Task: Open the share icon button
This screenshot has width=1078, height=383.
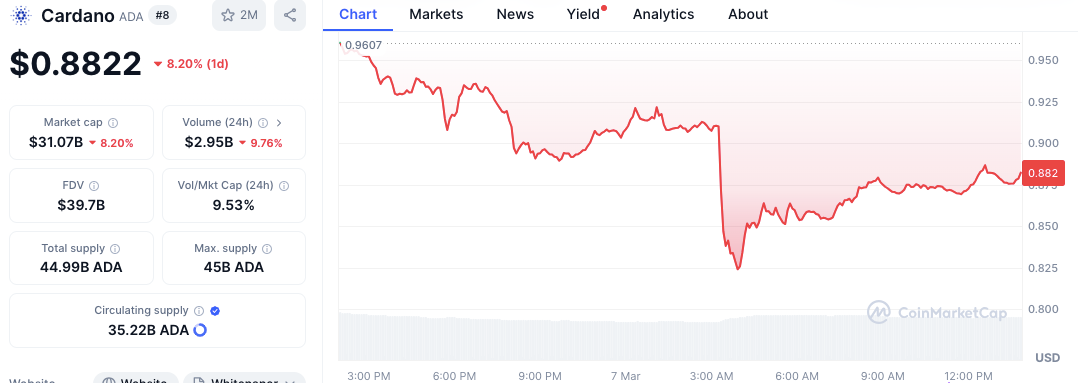Action: pyautogui.click(x=289, y=15)
